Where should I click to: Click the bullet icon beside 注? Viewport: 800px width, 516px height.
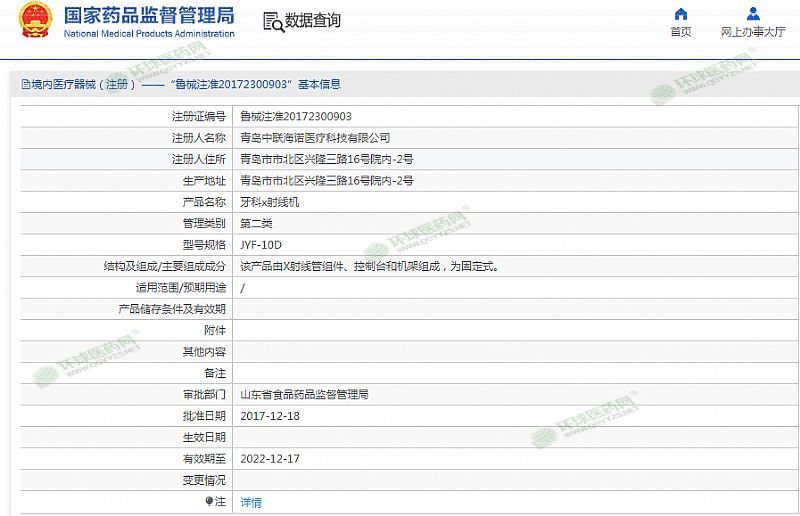(x=209, y=501)
